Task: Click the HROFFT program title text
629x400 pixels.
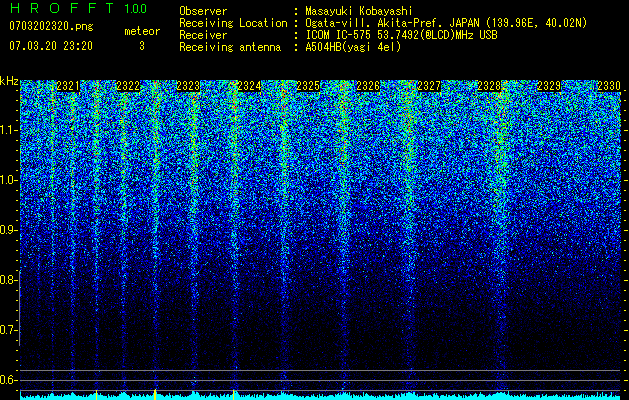Action: coord(62,8)
